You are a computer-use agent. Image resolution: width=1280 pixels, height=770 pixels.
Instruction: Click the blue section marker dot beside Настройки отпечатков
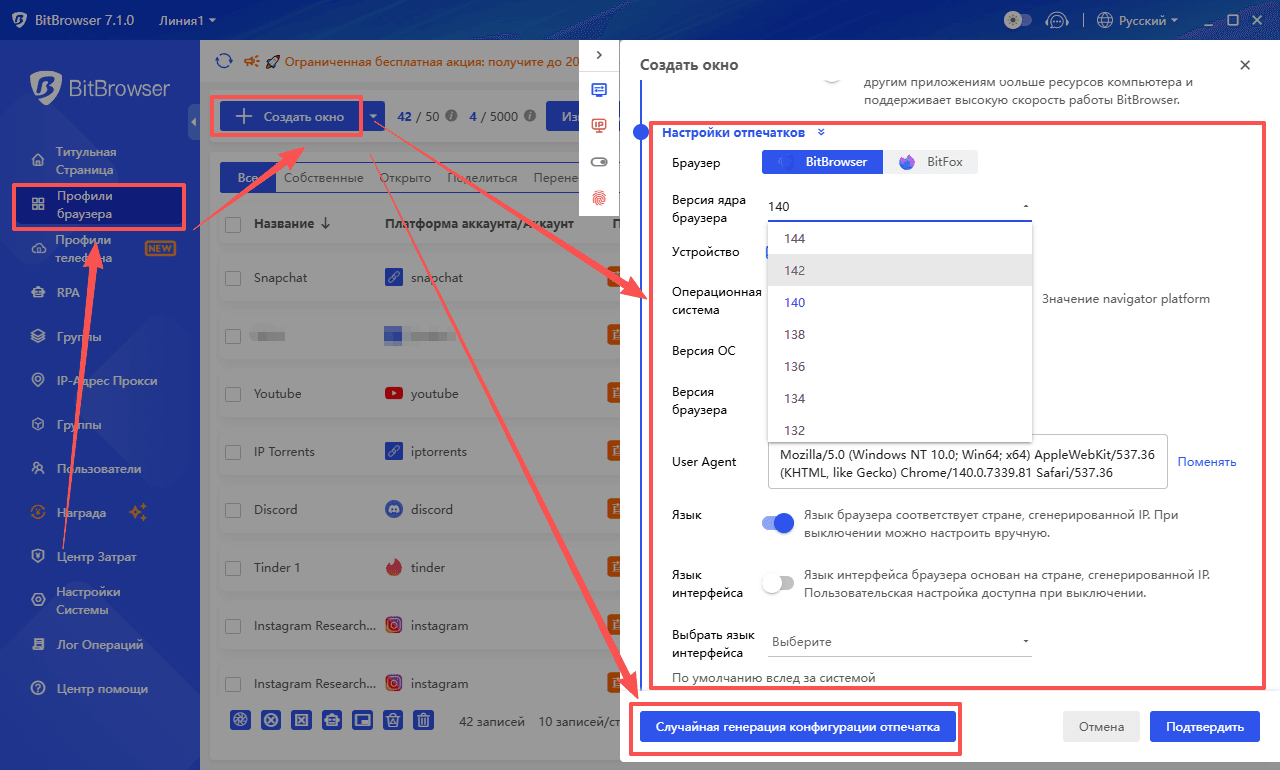coord(642,132)
